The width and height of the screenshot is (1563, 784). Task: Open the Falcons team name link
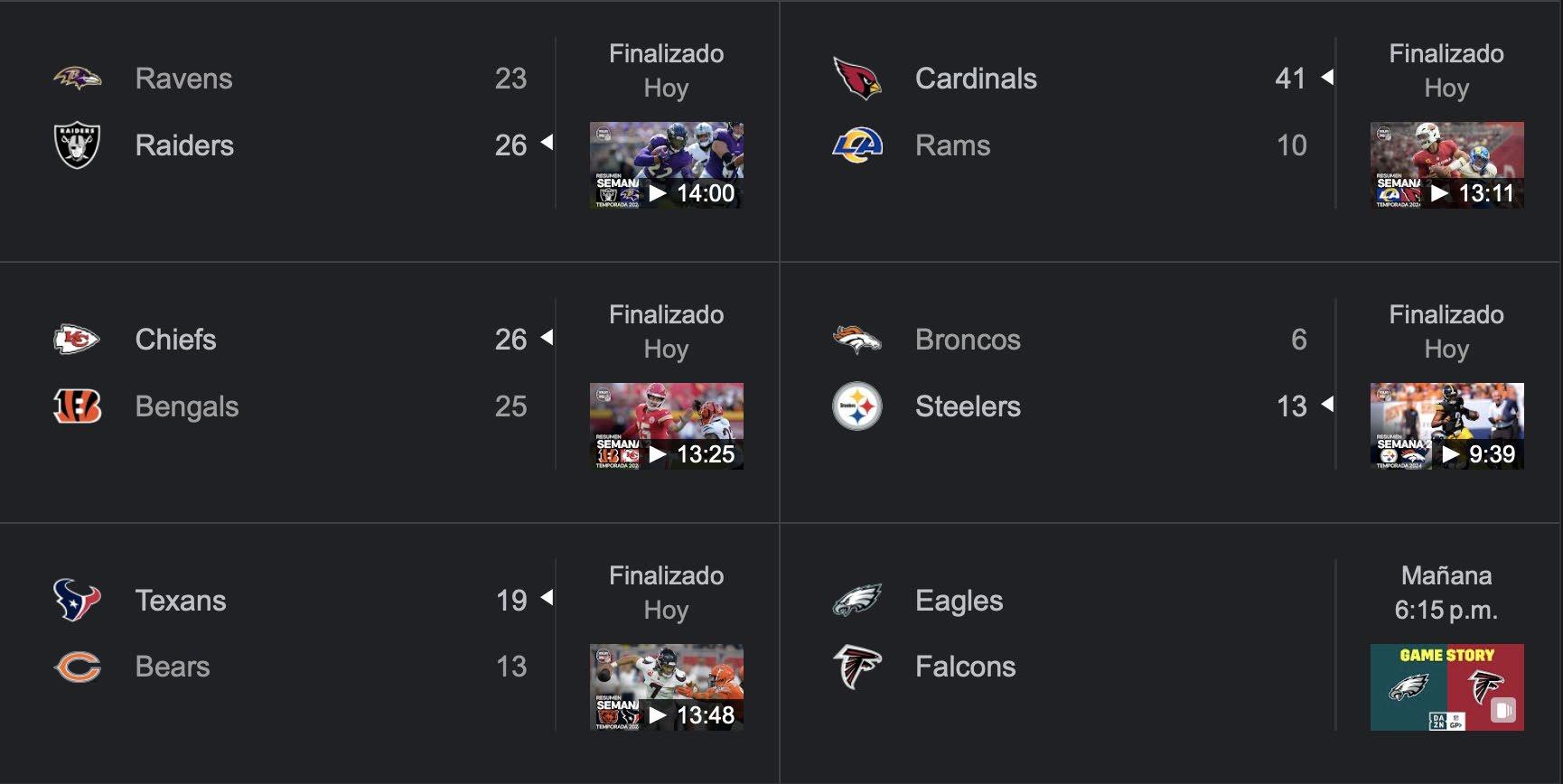pyautogui.click(x=965, y=667)
